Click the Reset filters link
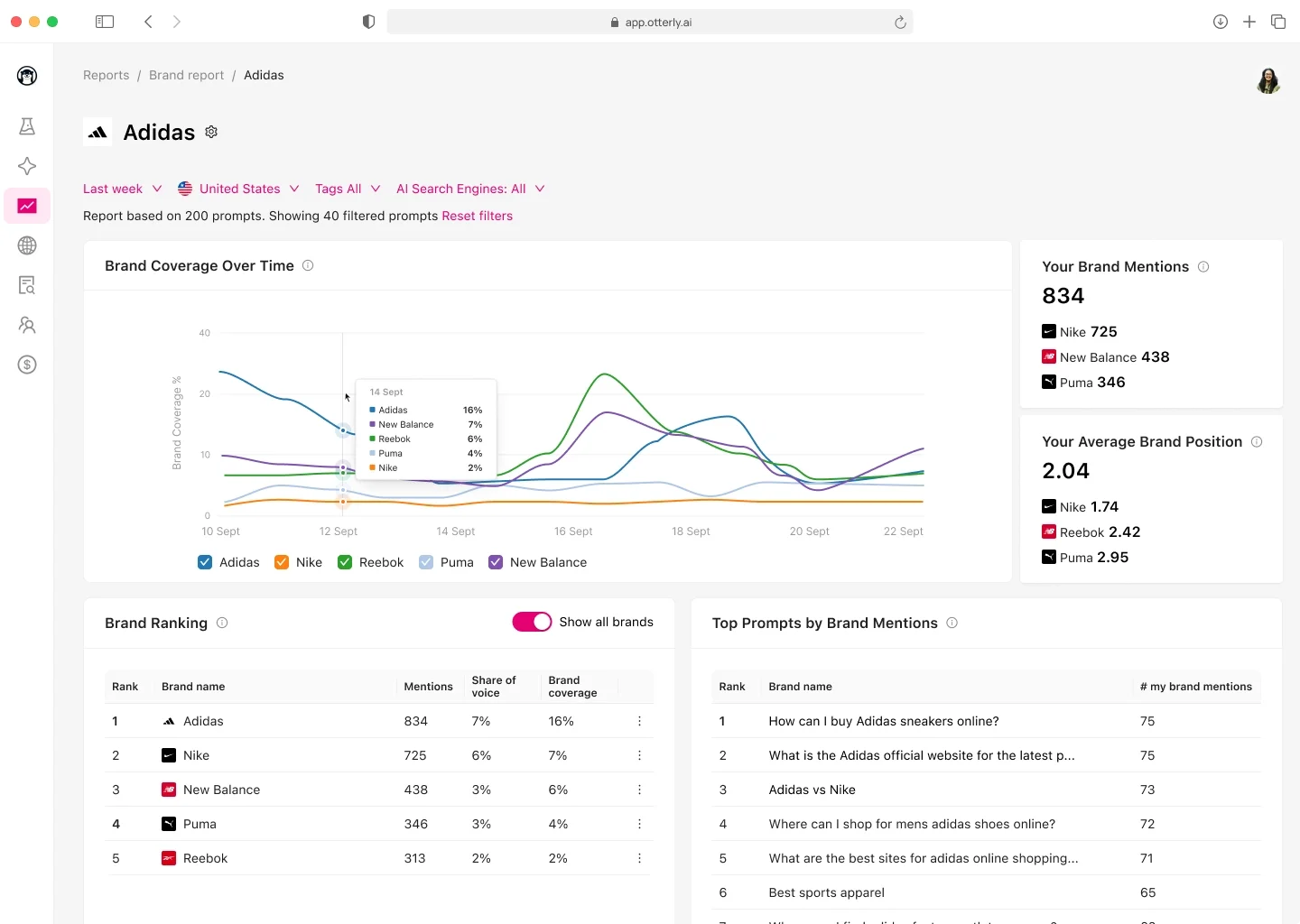1300x924 pixels. pos(478,216)
